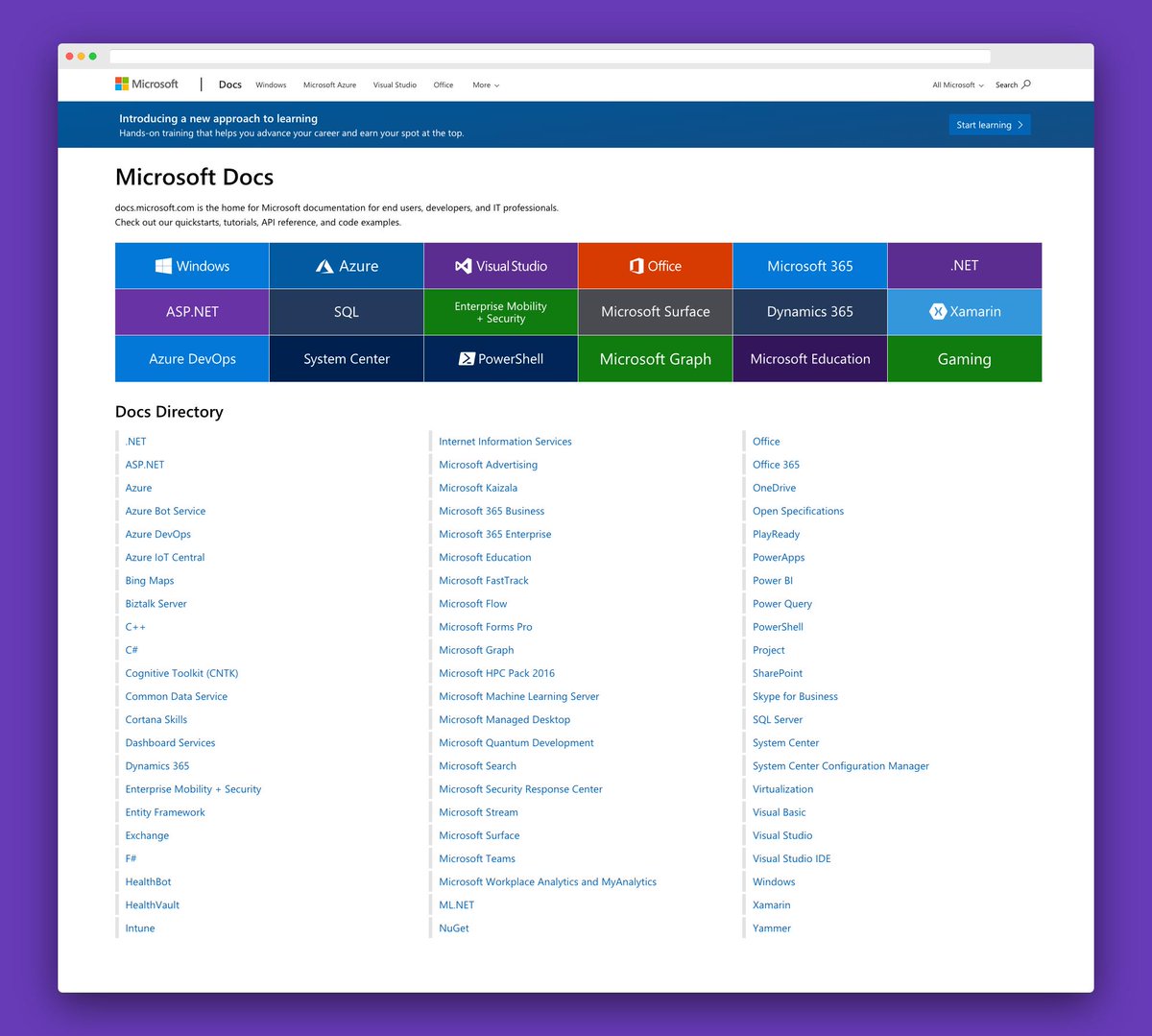Open the Skype for Business link

click(795, 696)
